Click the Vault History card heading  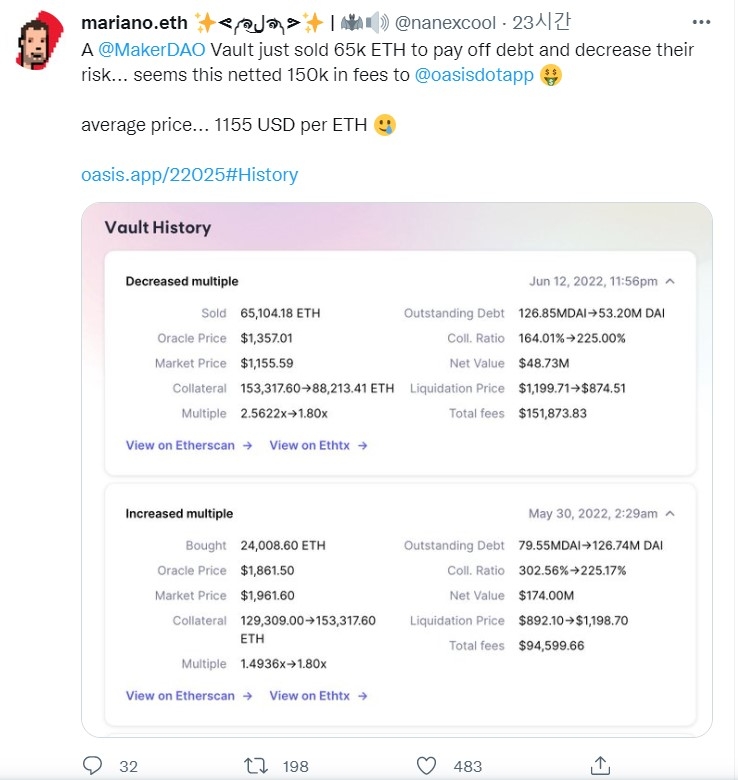(x=158, y=227)
